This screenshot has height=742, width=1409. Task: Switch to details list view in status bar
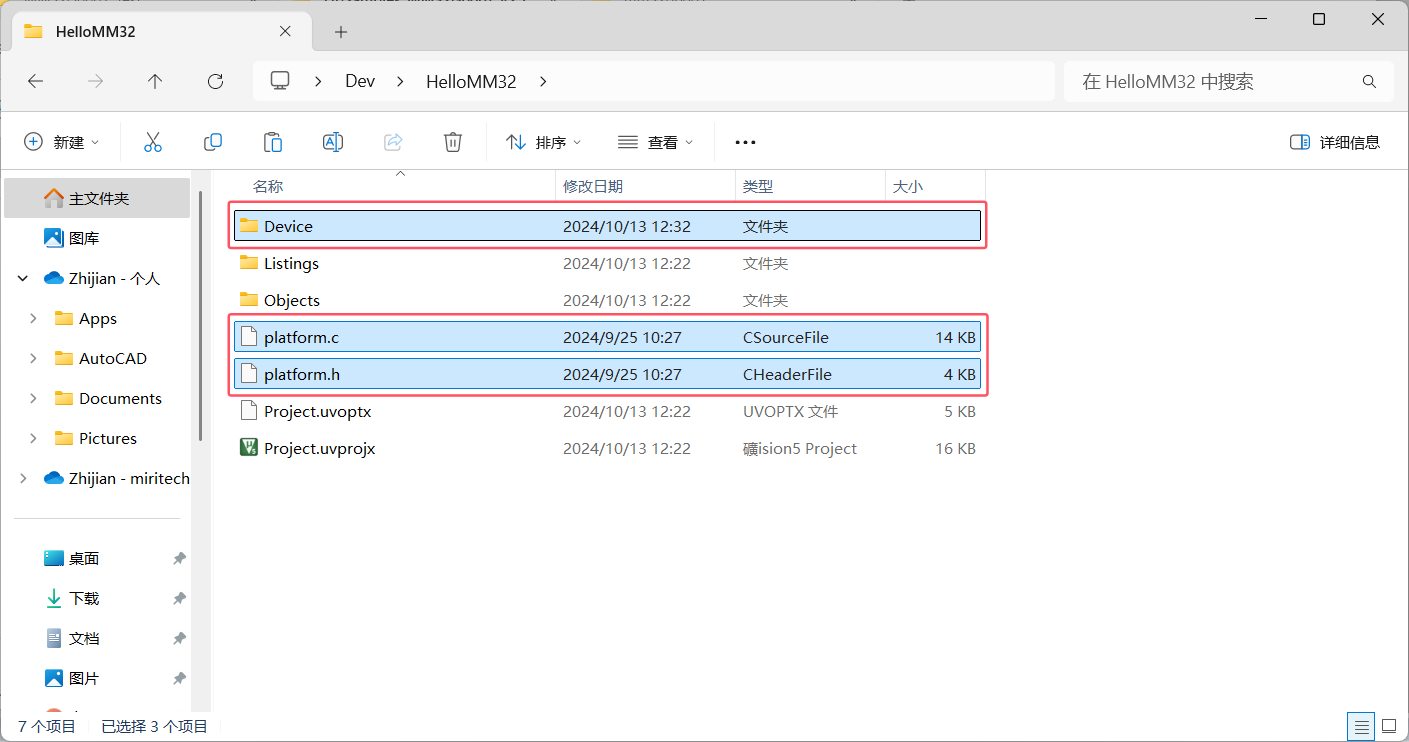click(x=1360, y=726)
